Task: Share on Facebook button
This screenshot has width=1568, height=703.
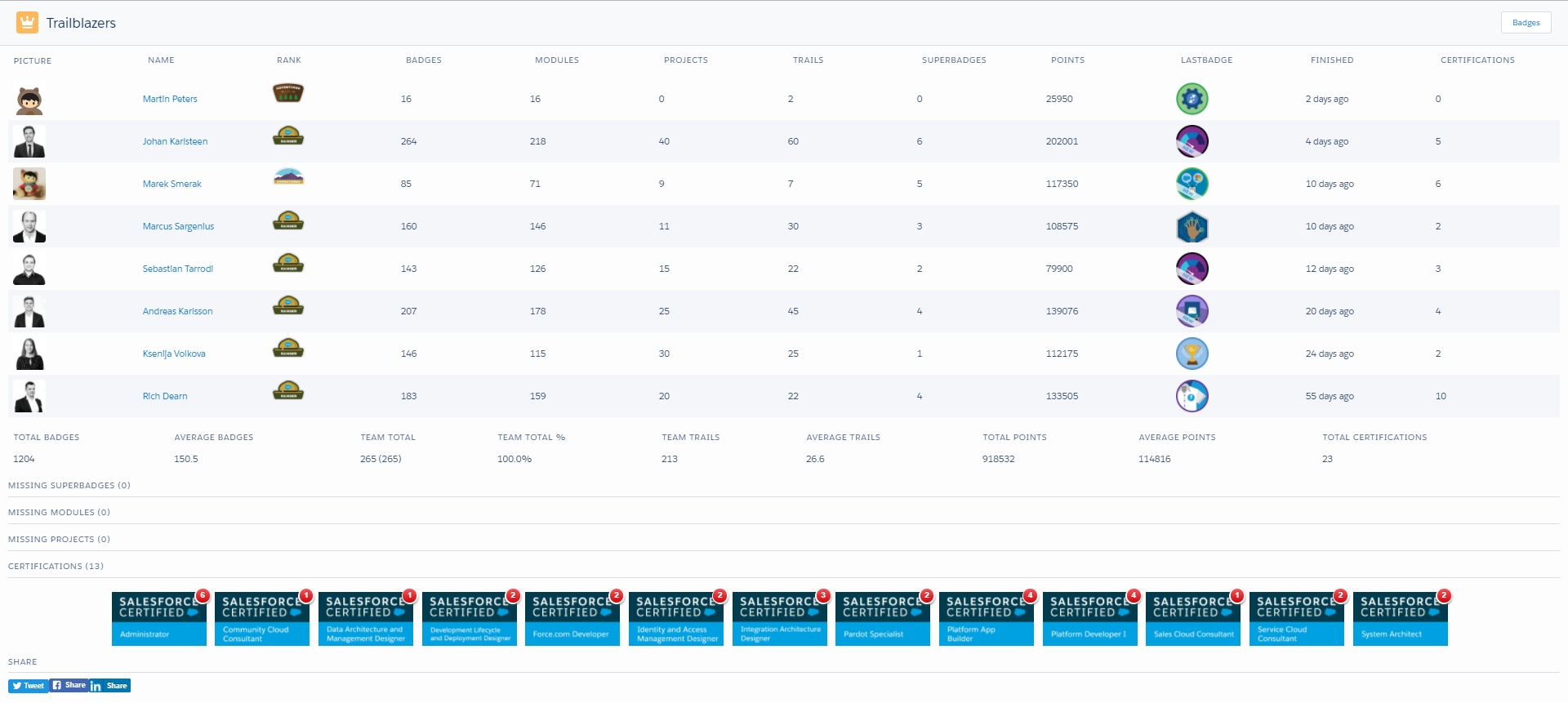Action: (69, 686)
